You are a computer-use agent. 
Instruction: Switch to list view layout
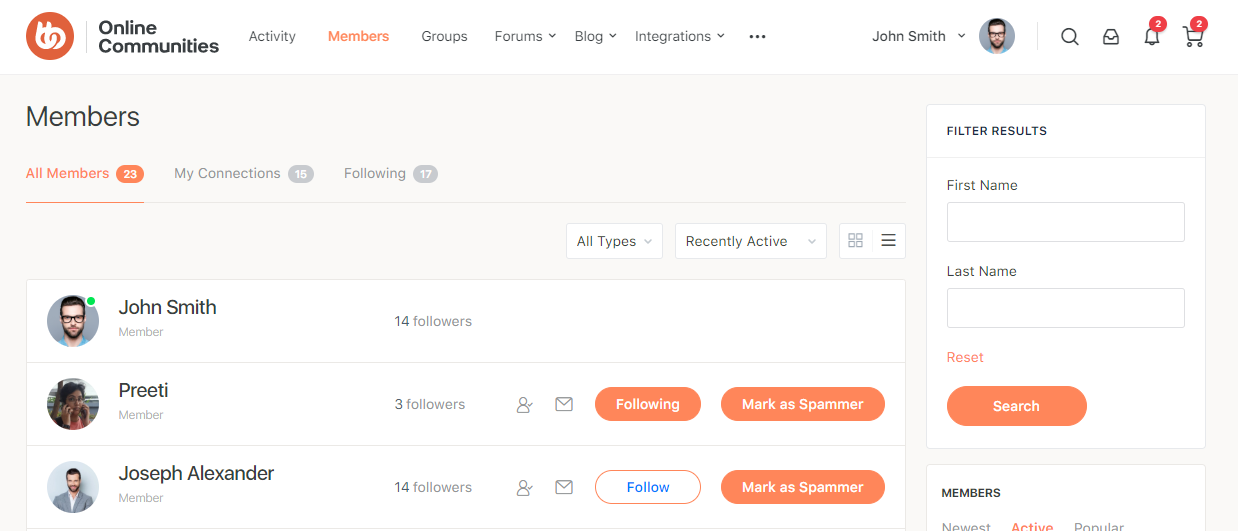(888, 241)
